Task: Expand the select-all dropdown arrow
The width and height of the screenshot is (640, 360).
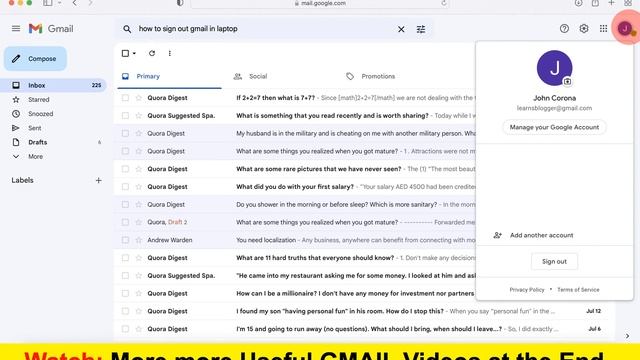Action: (x=134, y=53)
